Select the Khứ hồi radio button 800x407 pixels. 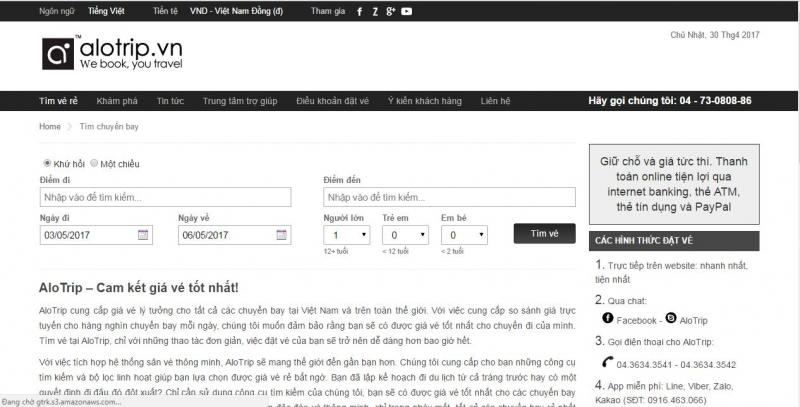(47, 163)
